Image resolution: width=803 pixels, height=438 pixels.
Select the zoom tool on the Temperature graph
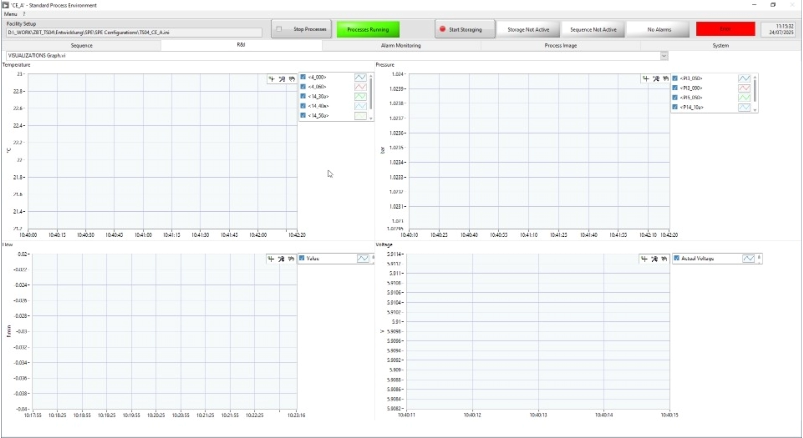(281, 78)
